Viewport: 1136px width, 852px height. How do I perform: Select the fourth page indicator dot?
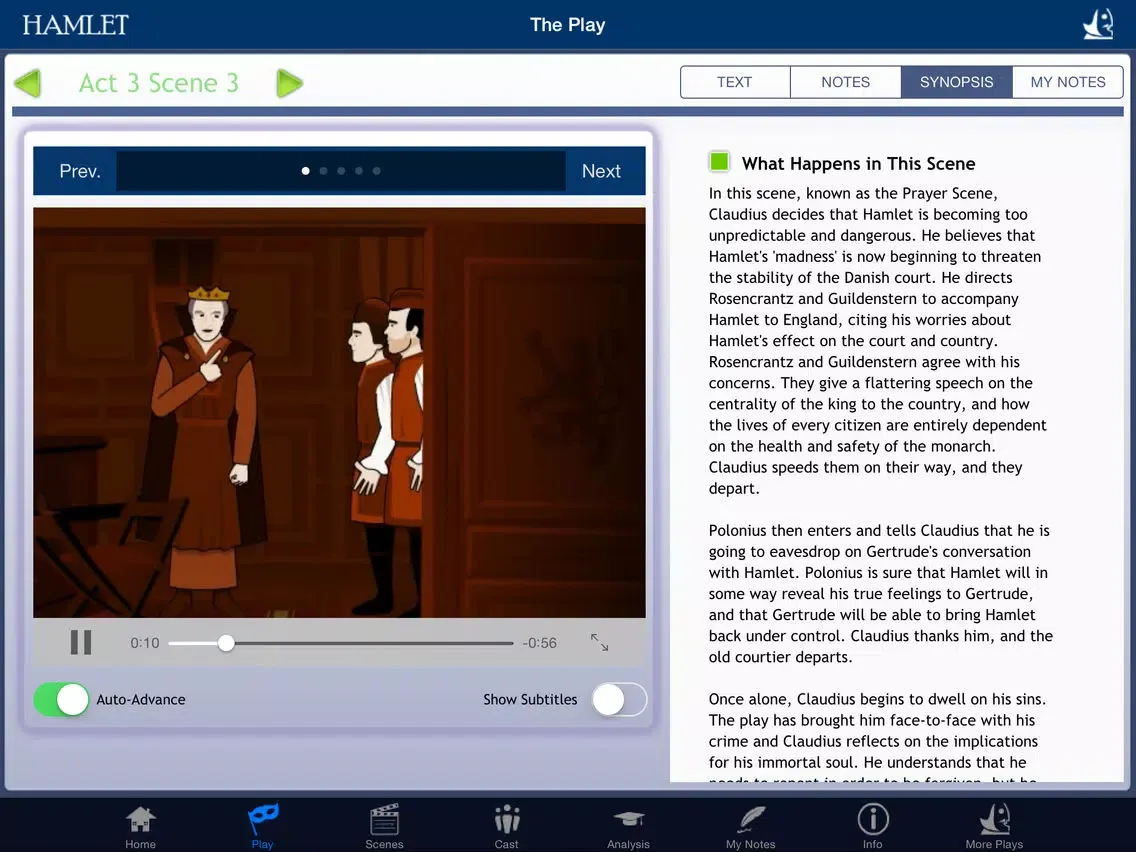(359, 171)
